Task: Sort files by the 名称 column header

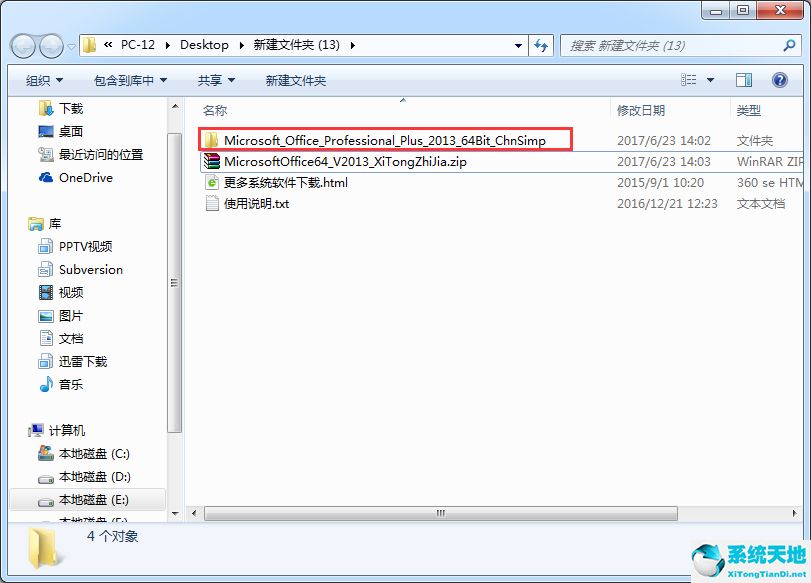Action: [x=215, y=110]
